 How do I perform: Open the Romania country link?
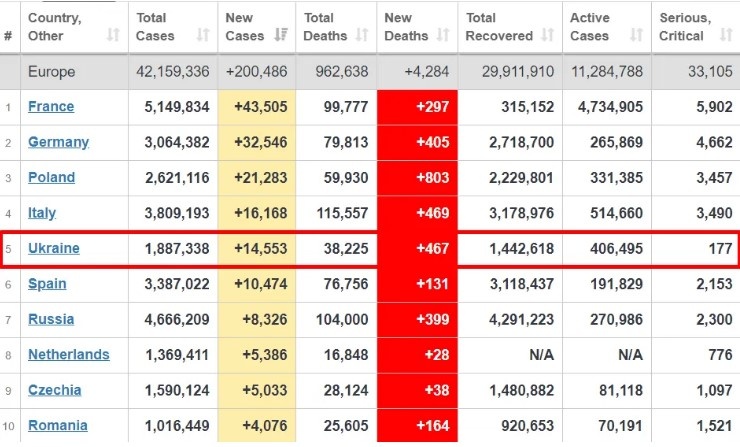pos(58,425)
